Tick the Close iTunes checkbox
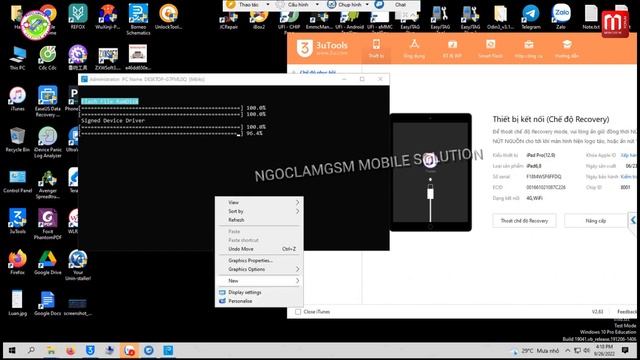Viewport: 640px width, 360px height. [x=298, y=312]
